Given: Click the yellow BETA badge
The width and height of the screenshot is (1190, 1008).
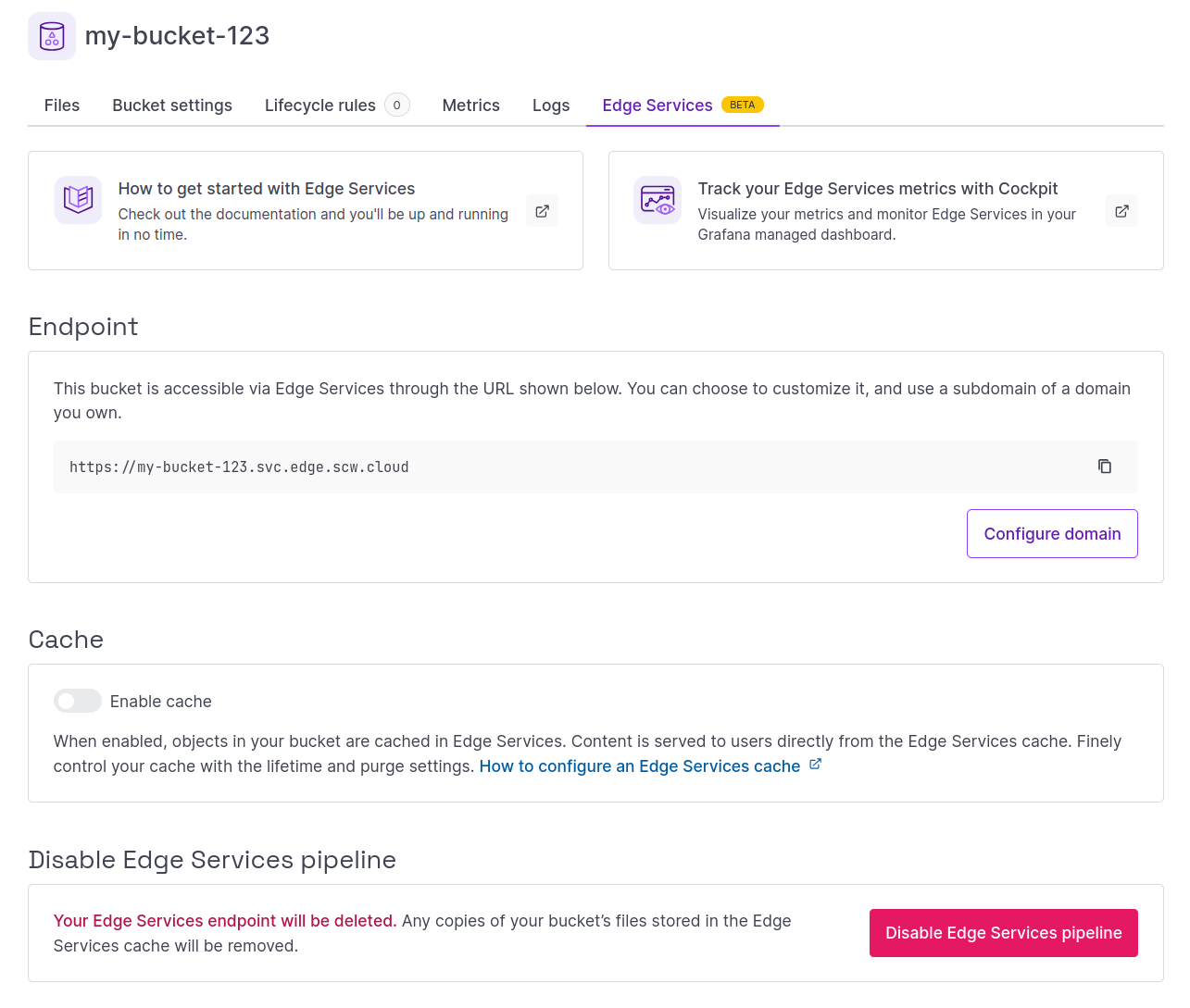Looking at the screenshot, I should tap(742, 105).
